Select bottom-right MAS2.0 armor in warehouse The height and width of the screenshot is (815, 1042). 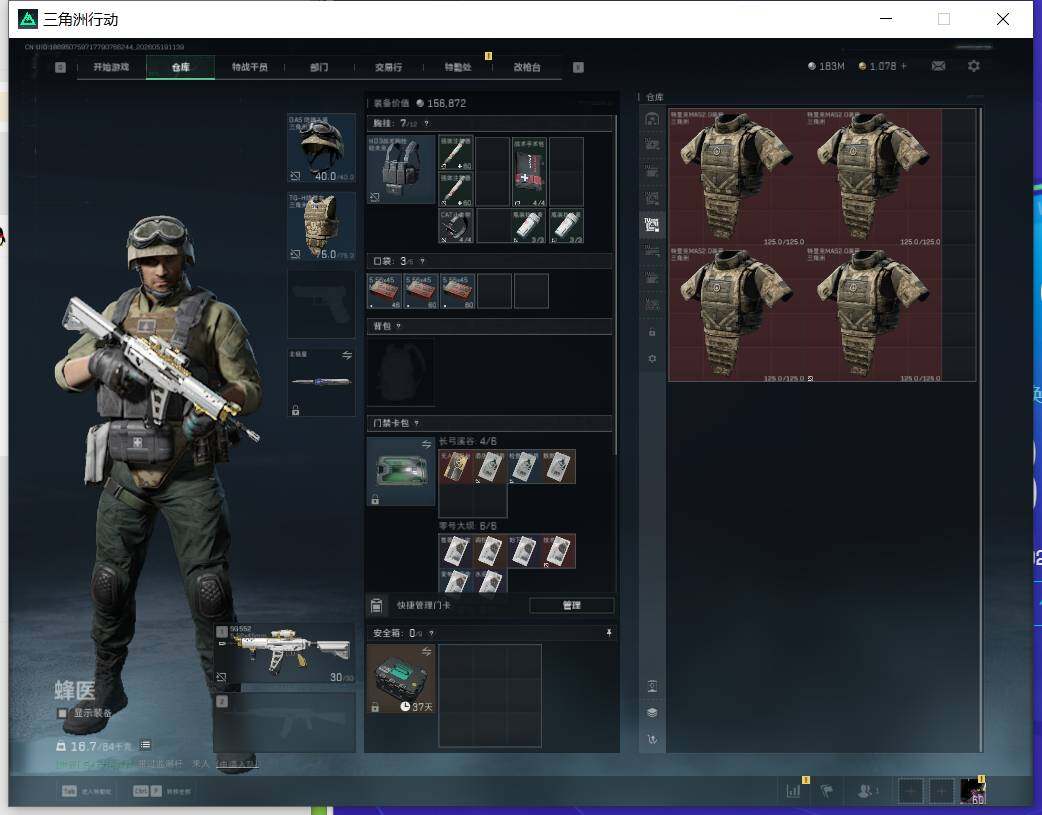[x=873, y=314]
